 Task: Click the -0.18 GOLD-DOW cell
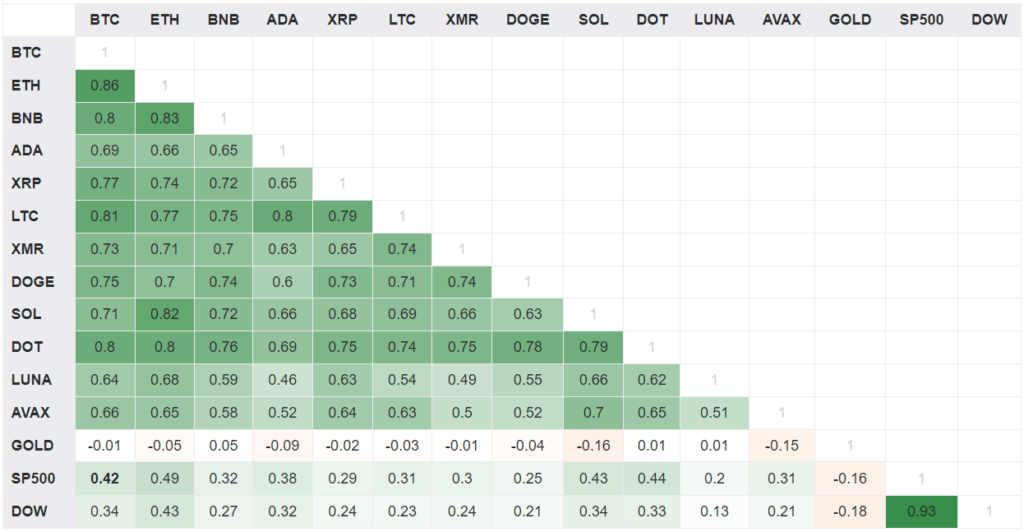[850, 511]
